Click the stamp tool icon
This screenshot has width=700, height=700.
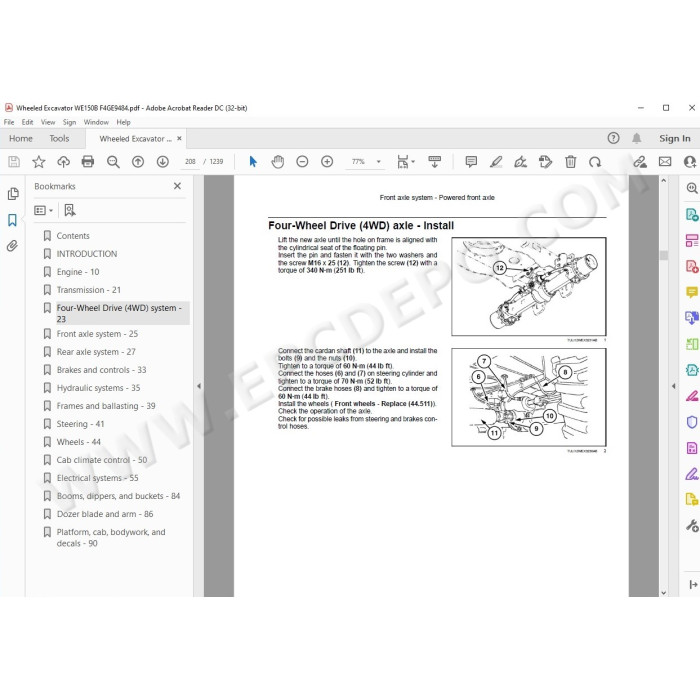tap(545, 162)
